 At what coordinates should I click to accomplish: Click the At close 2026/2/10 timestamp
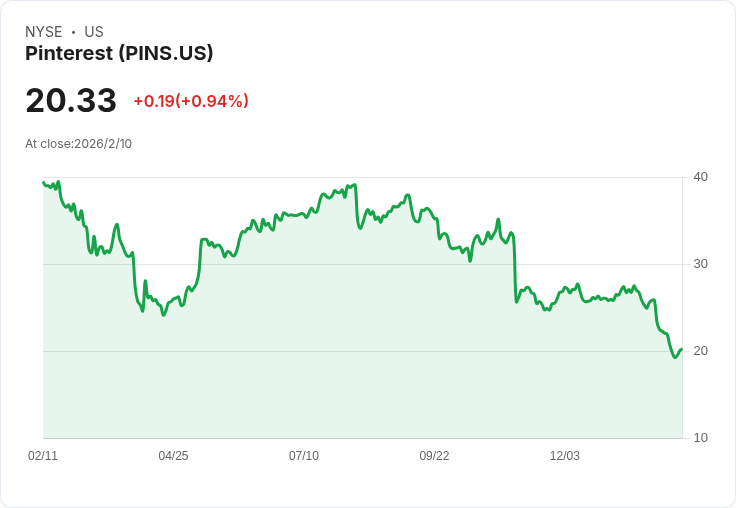79,144
